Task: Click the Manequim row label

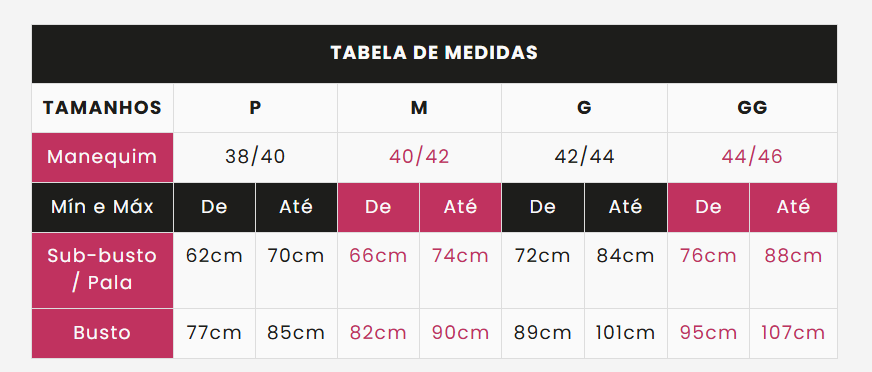Action: point(102,157)
